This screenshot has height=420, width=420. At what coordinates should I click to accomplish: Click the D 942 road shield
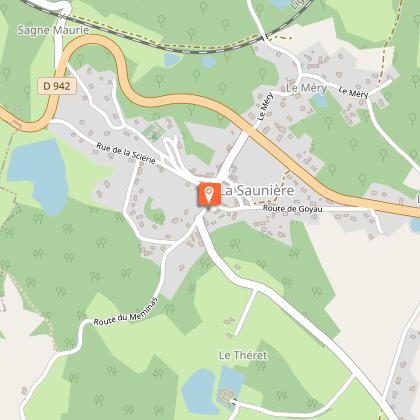click(57, 86)
